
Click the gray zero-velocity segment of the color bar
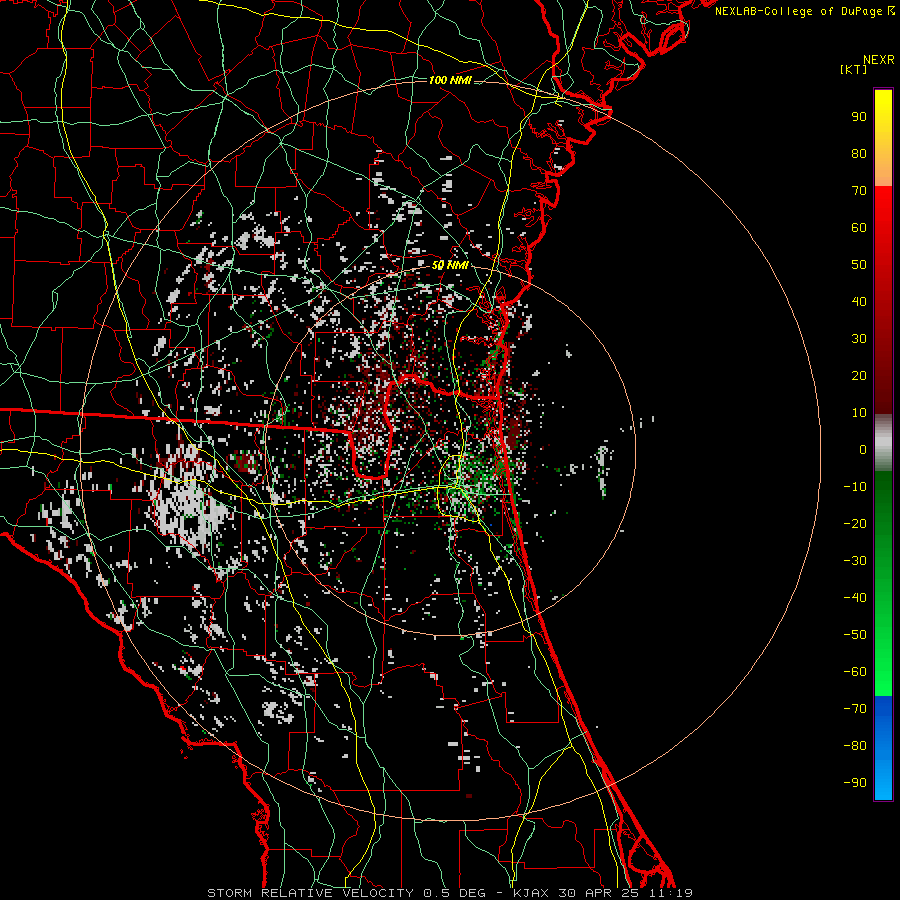(883, 443)
